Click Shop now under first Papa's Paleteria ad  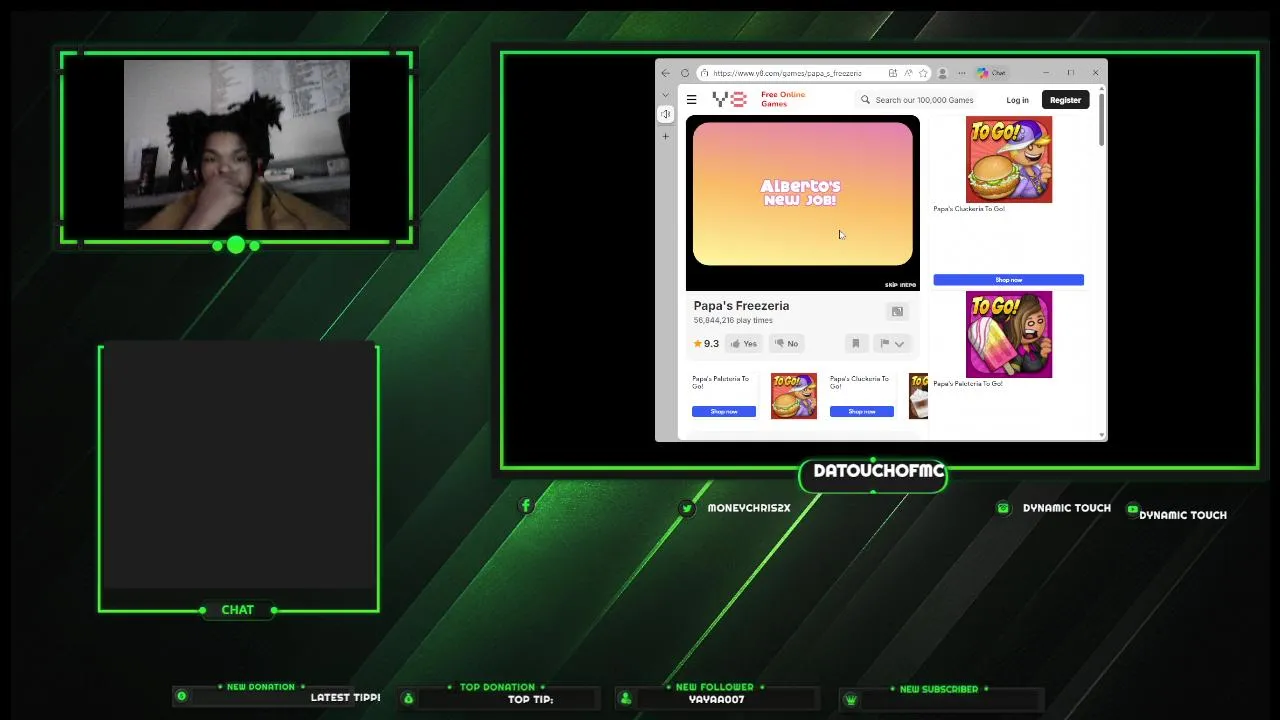(724, 411)
